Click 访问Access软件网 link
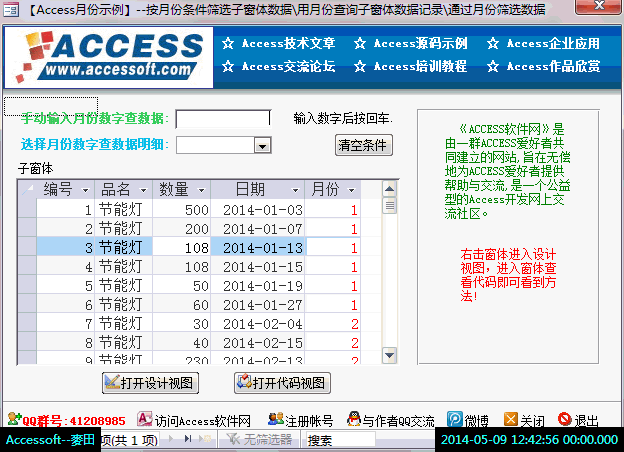The image size is (624, 452). coord(203,421)
